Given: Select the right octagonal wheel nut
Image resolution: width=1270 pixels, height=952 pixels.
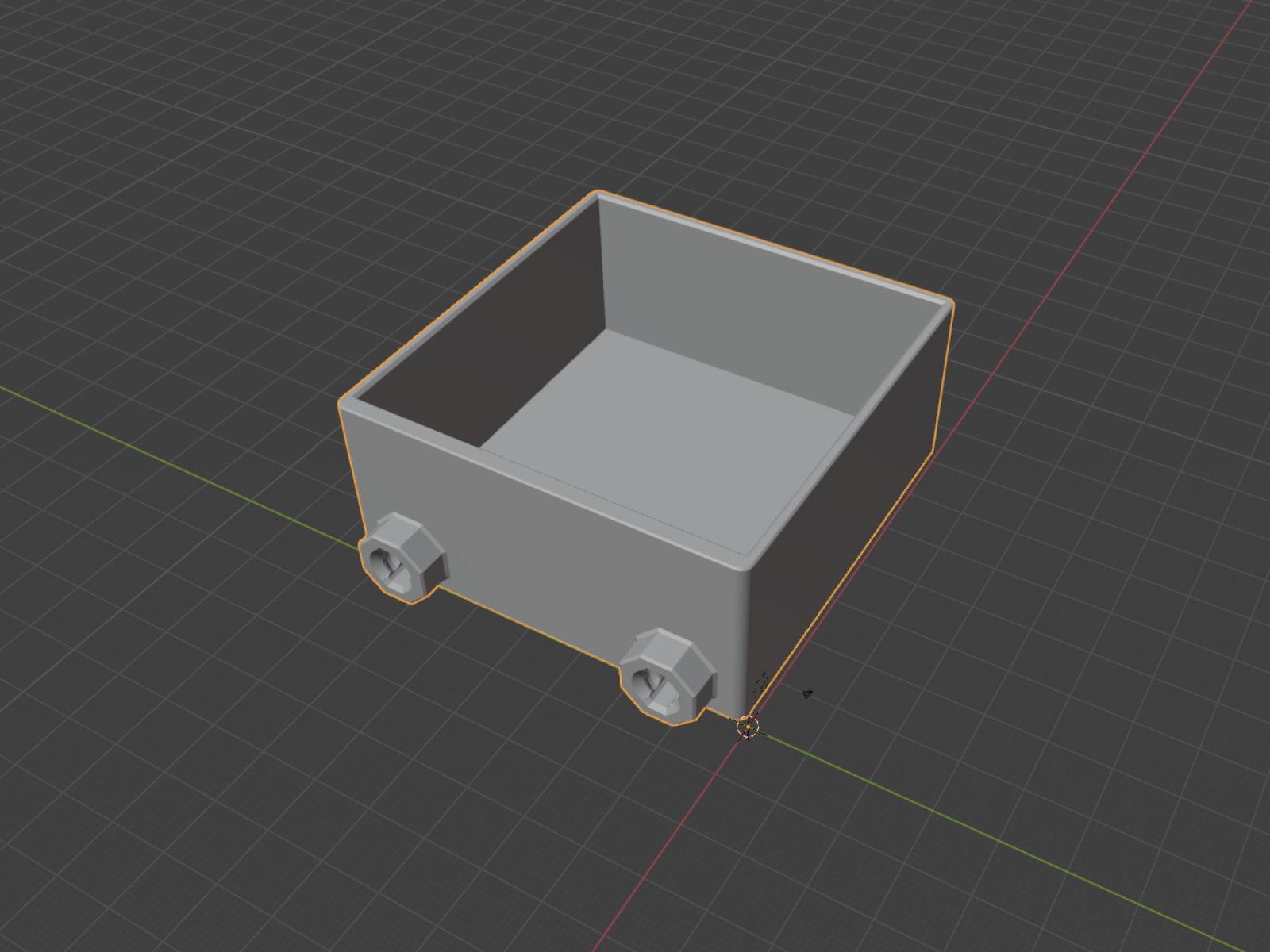Looking at the screenshot, I should tap(667, 677).
